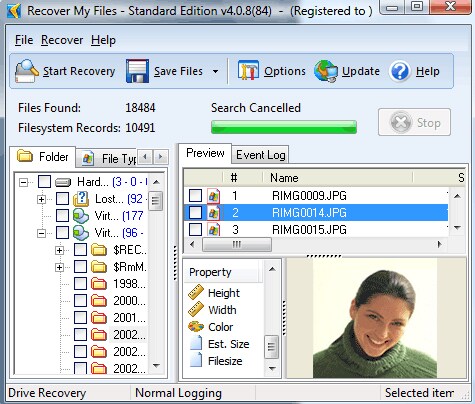475x404 pixels.
Task: Click the preview photo of the woman
Action: tap(375, 318)
